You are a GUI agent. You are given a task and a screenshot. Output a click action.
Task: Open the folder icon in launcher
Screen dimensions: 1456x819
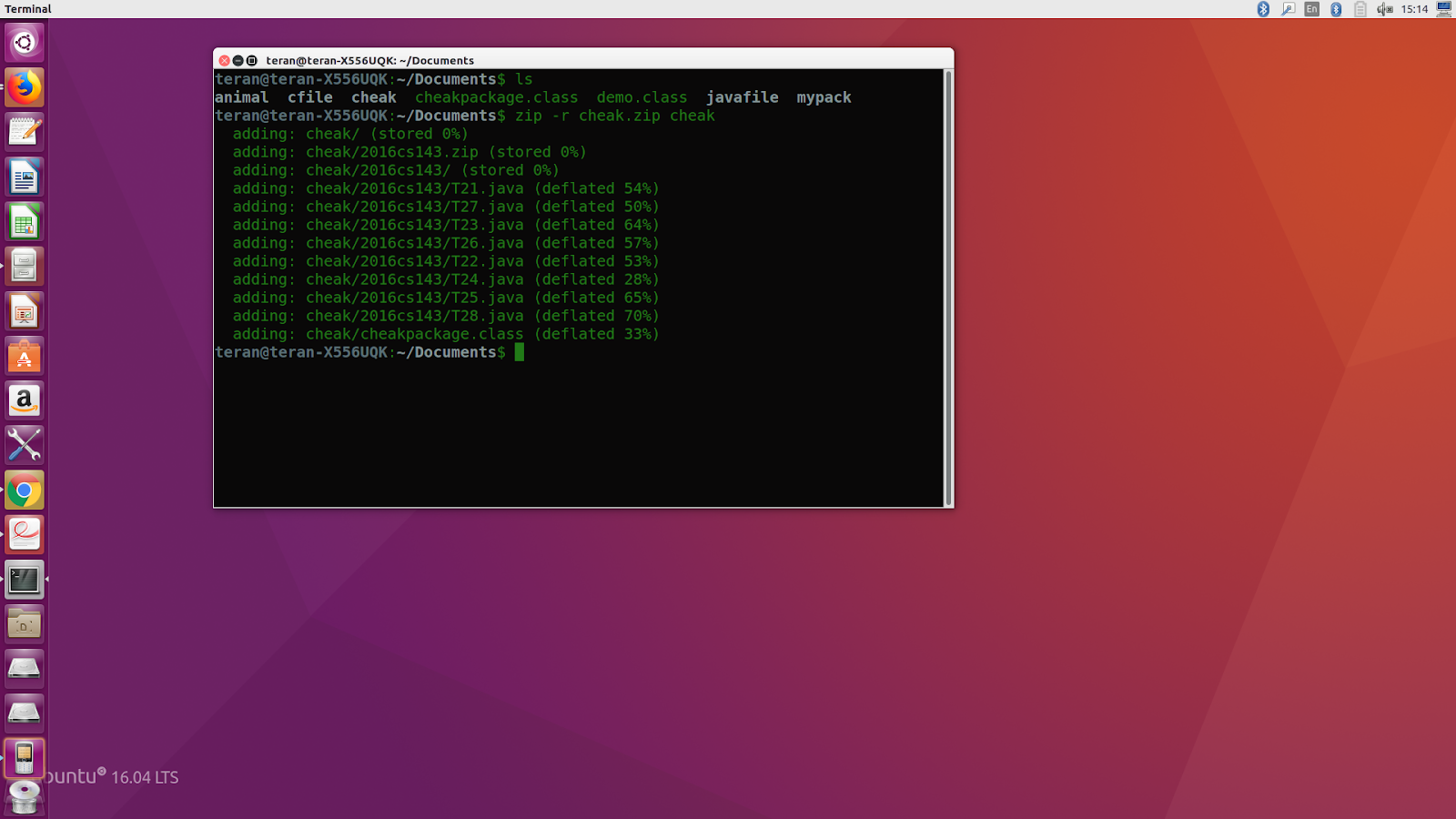tap(25, 623)
